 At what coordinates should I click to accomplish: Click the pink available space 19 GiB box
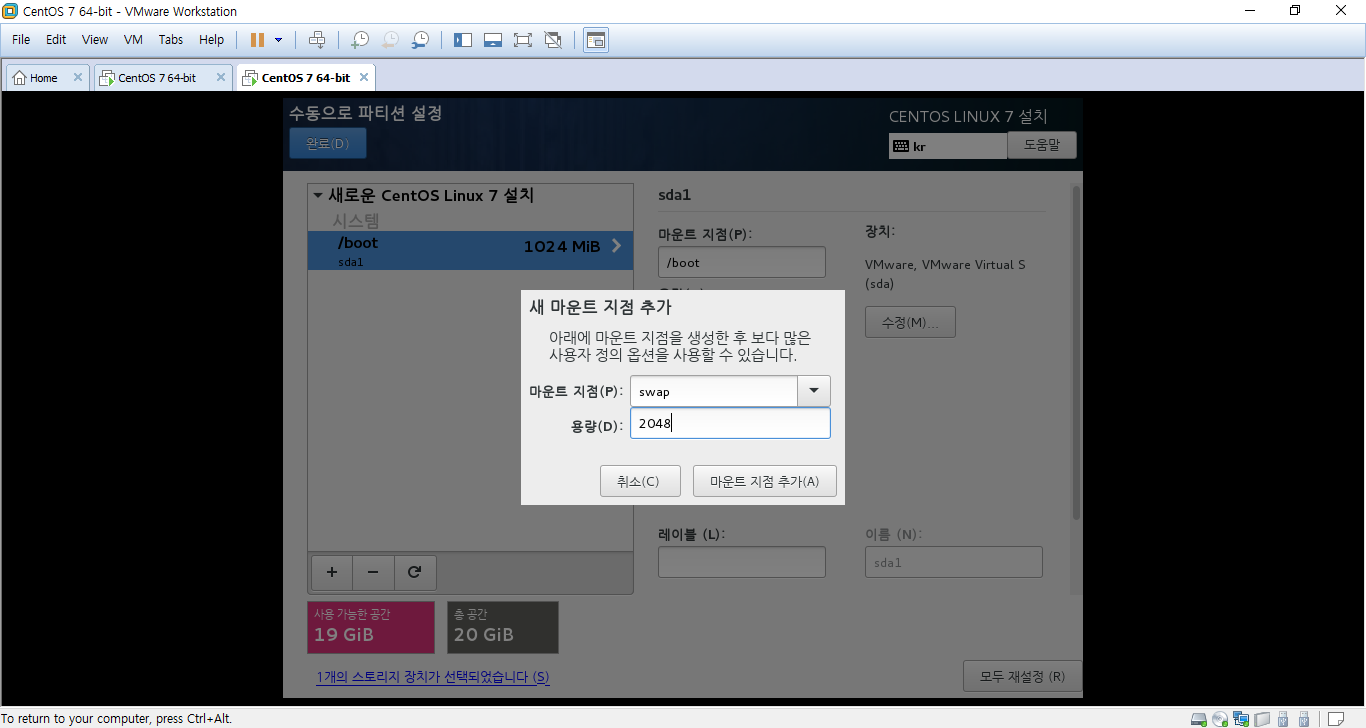coord(371,627)
